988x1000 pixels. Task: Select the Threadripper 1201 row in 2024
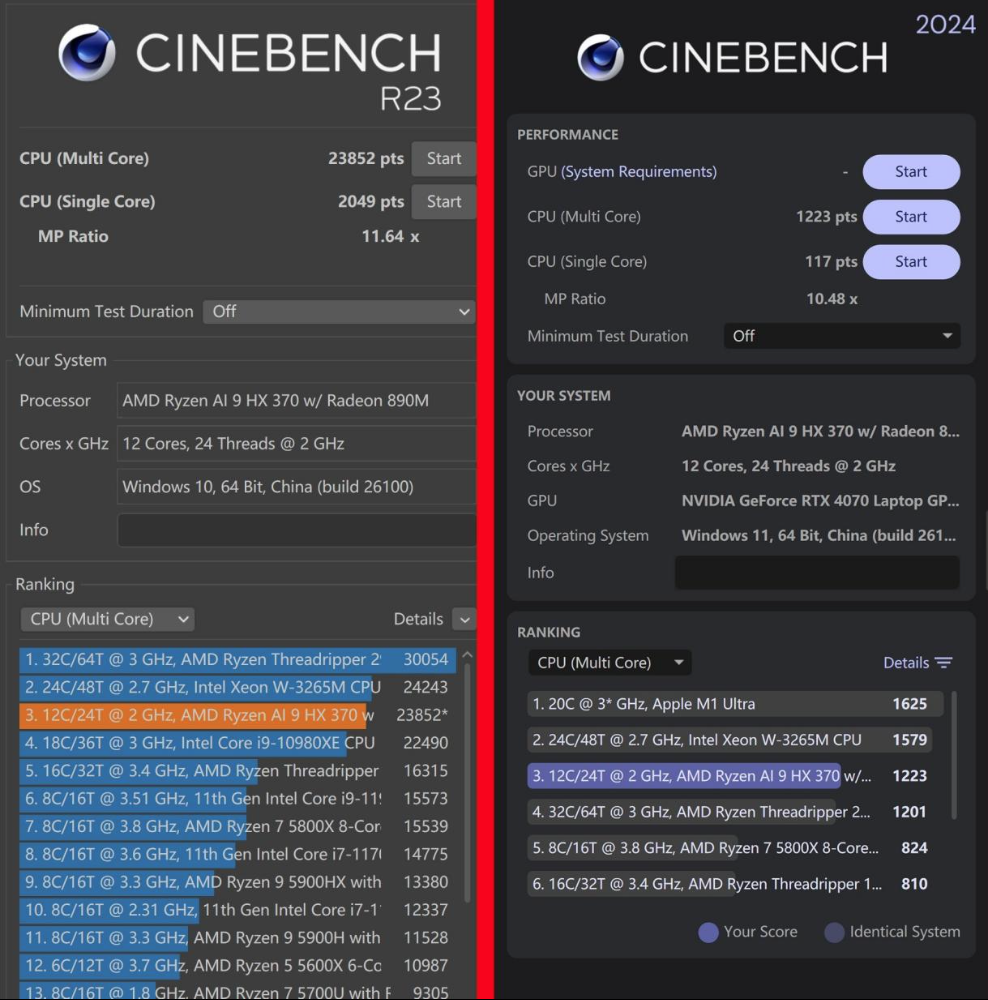click(x=736, y=812)
